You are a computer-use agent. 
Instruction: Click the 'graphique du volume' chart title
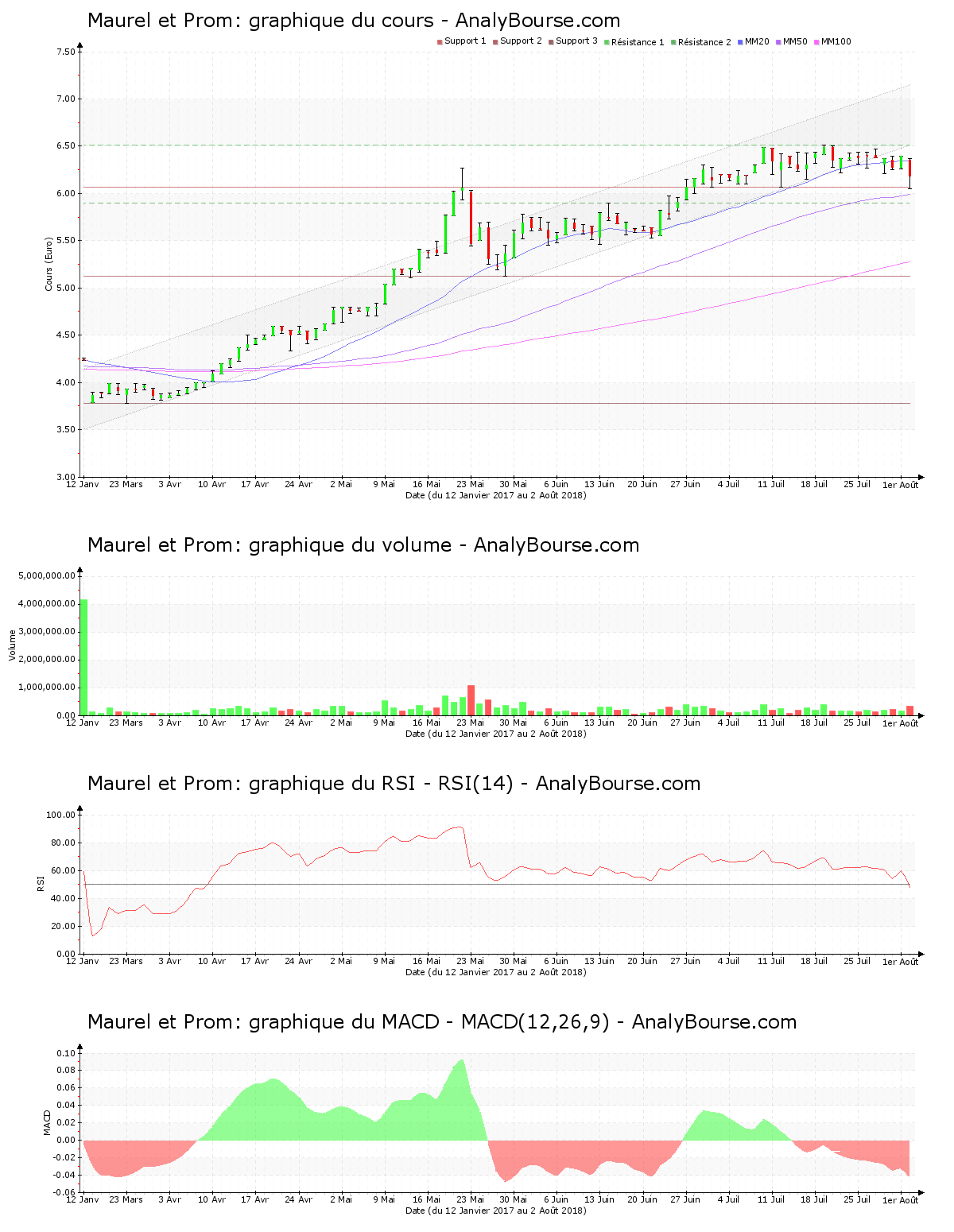pos(363,545)
